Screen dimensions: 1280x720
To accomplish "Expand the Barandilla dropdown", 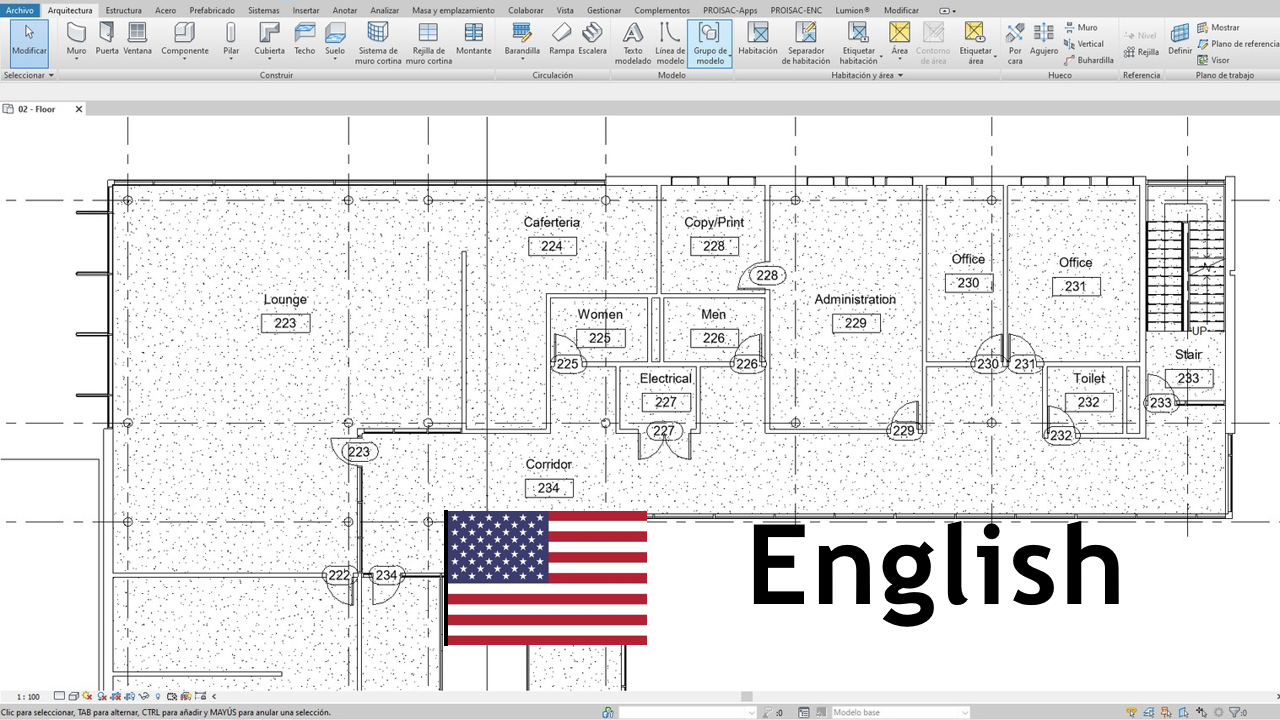I will point(522,59).
